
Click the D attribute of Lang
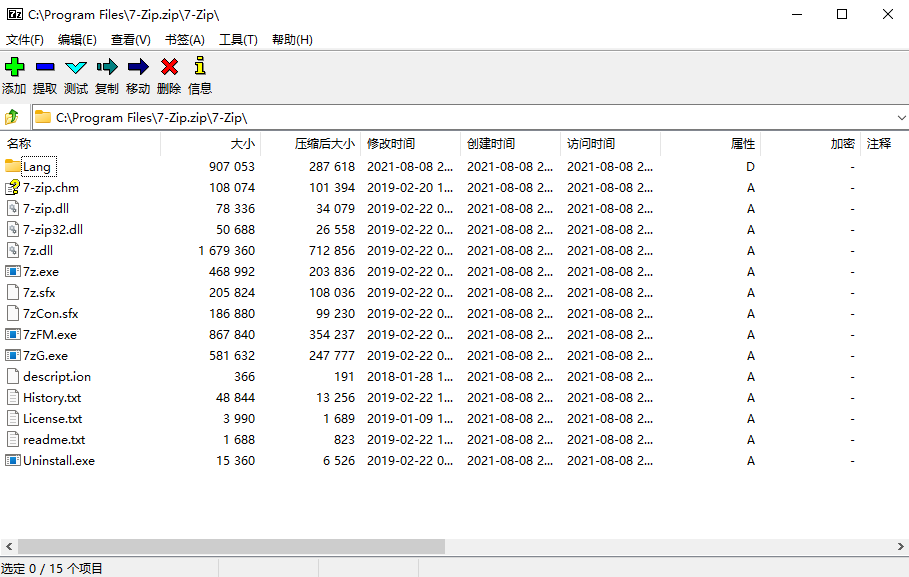coord(750,166)
